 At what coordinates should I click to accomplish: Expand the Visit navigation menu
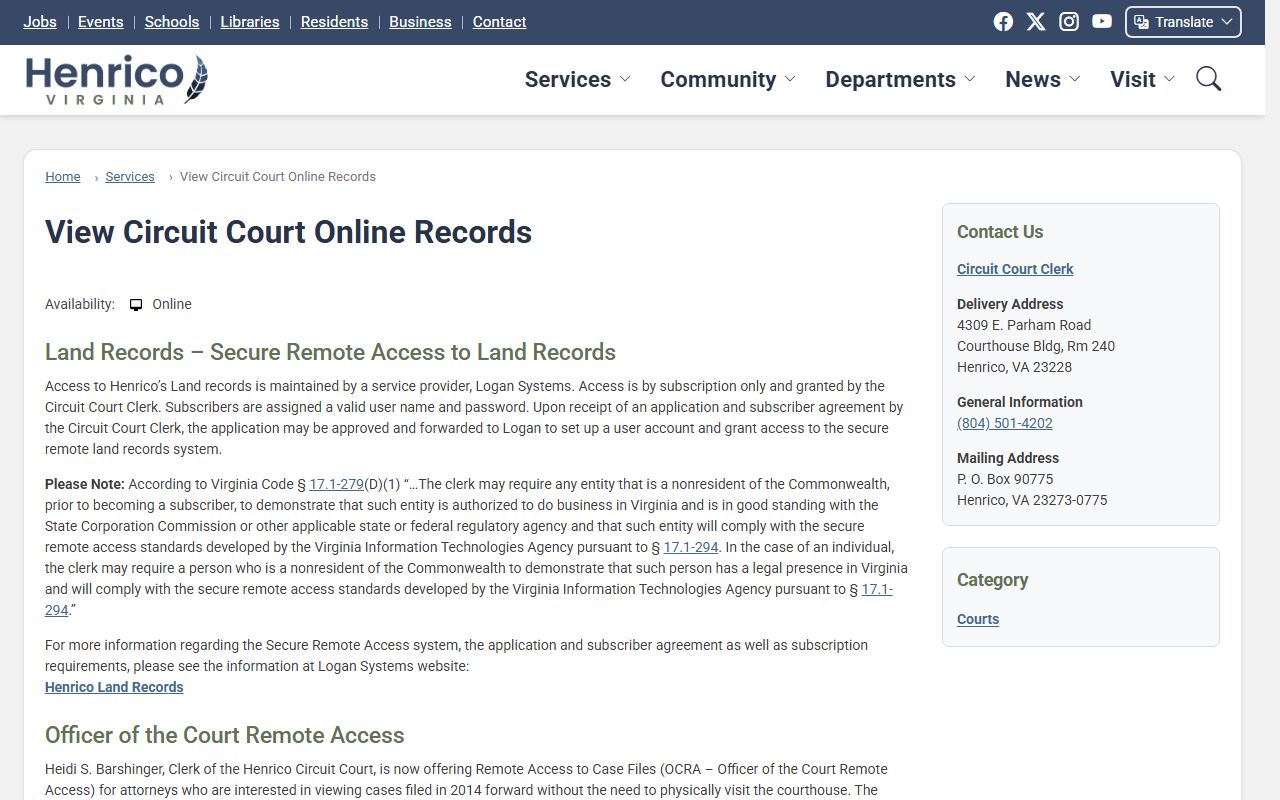click(x=1143, y=79)
